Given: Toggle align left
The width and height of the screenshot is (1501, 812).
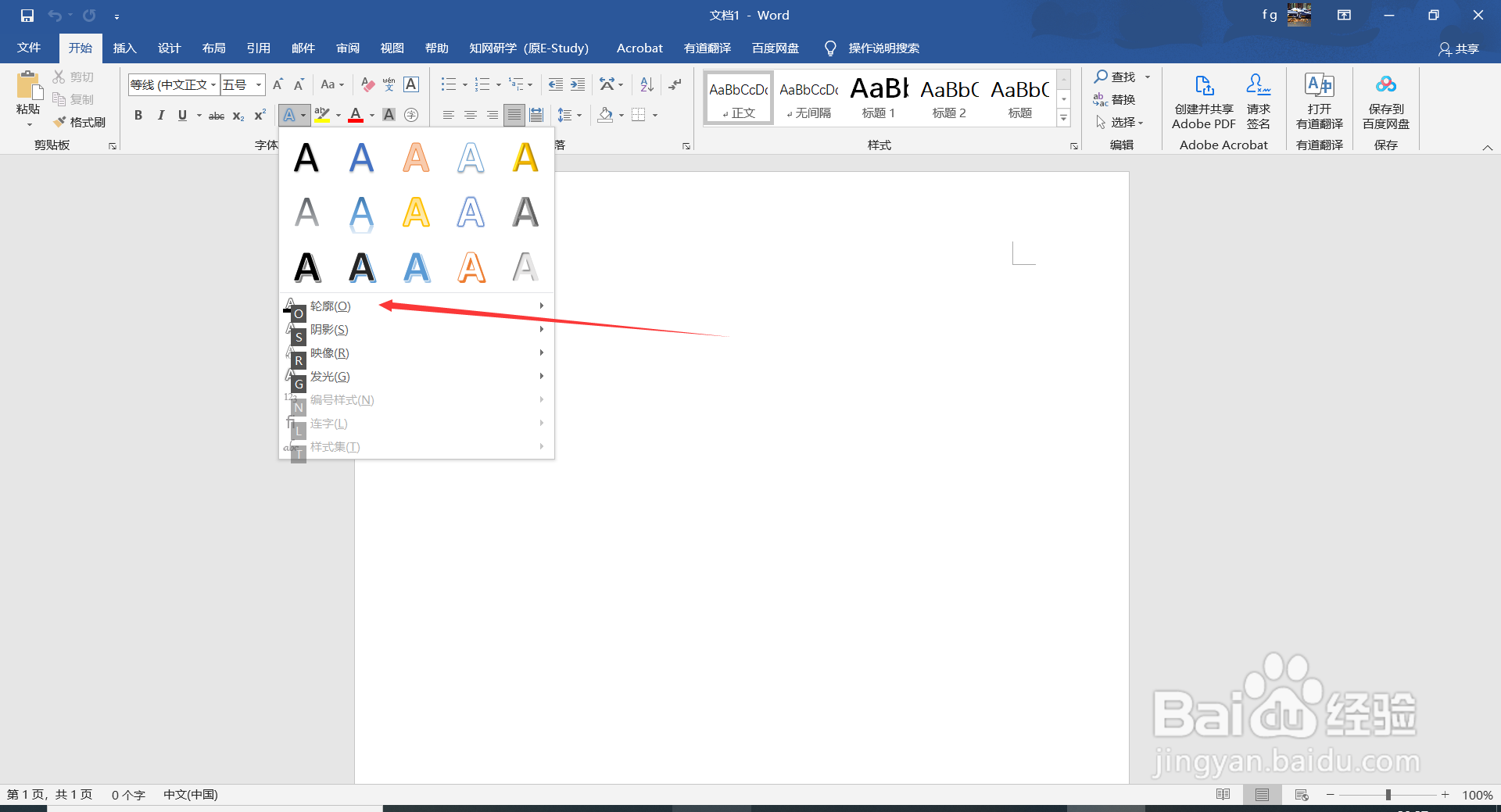Looking at the screenshot, I should [448, 115].
